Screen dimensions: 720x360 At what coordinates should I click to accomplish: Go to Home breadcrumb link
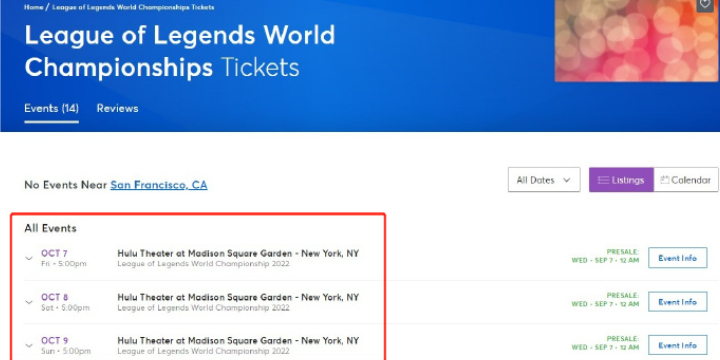tap(34, 7)
